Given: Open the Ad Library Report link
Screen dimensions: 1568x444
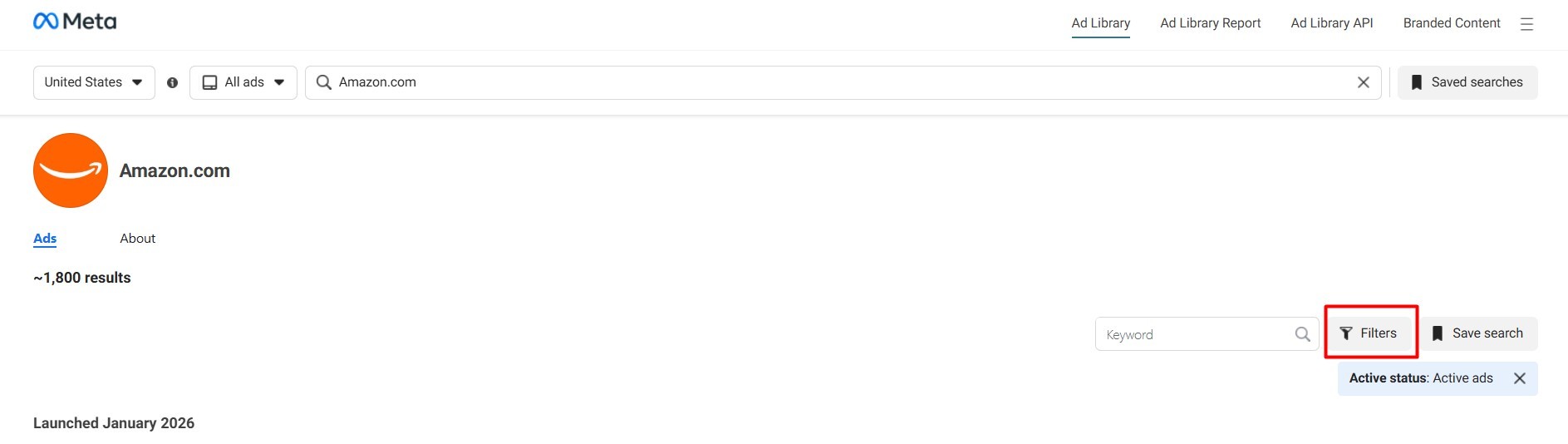Looking at the screenshot, I should tap(1210, 23).
